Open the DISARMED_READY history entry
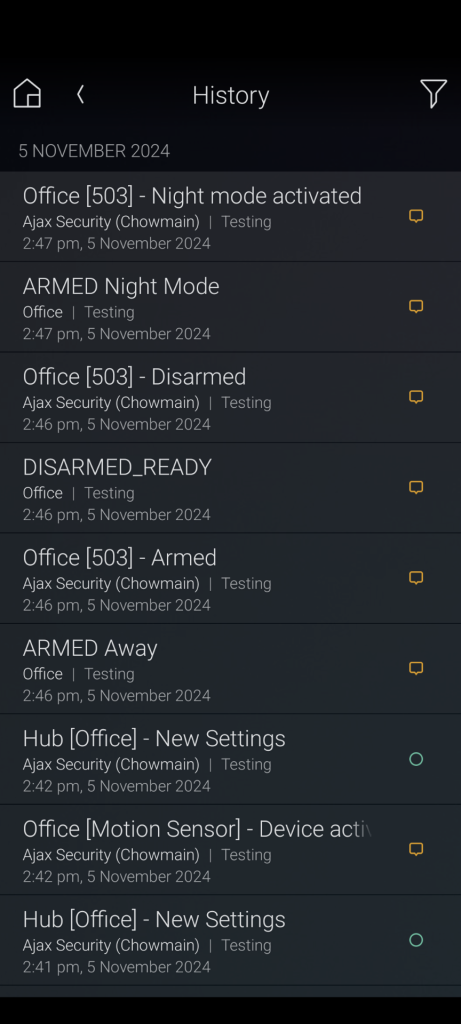The image size is (461, 1024). click(230, 488)
